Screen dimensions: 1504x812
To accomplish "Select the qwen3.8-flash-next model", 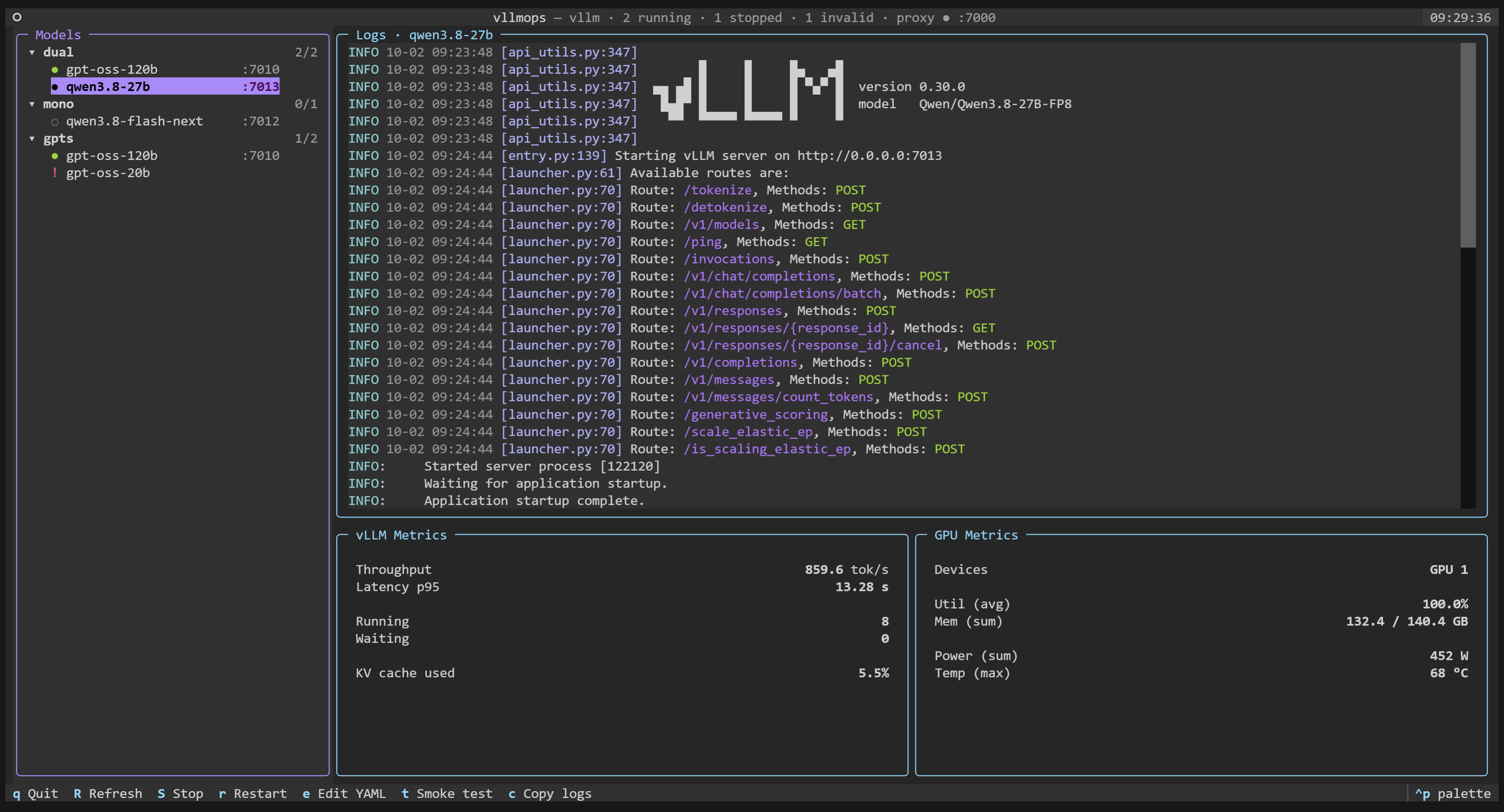I will (x=165, y=121).
